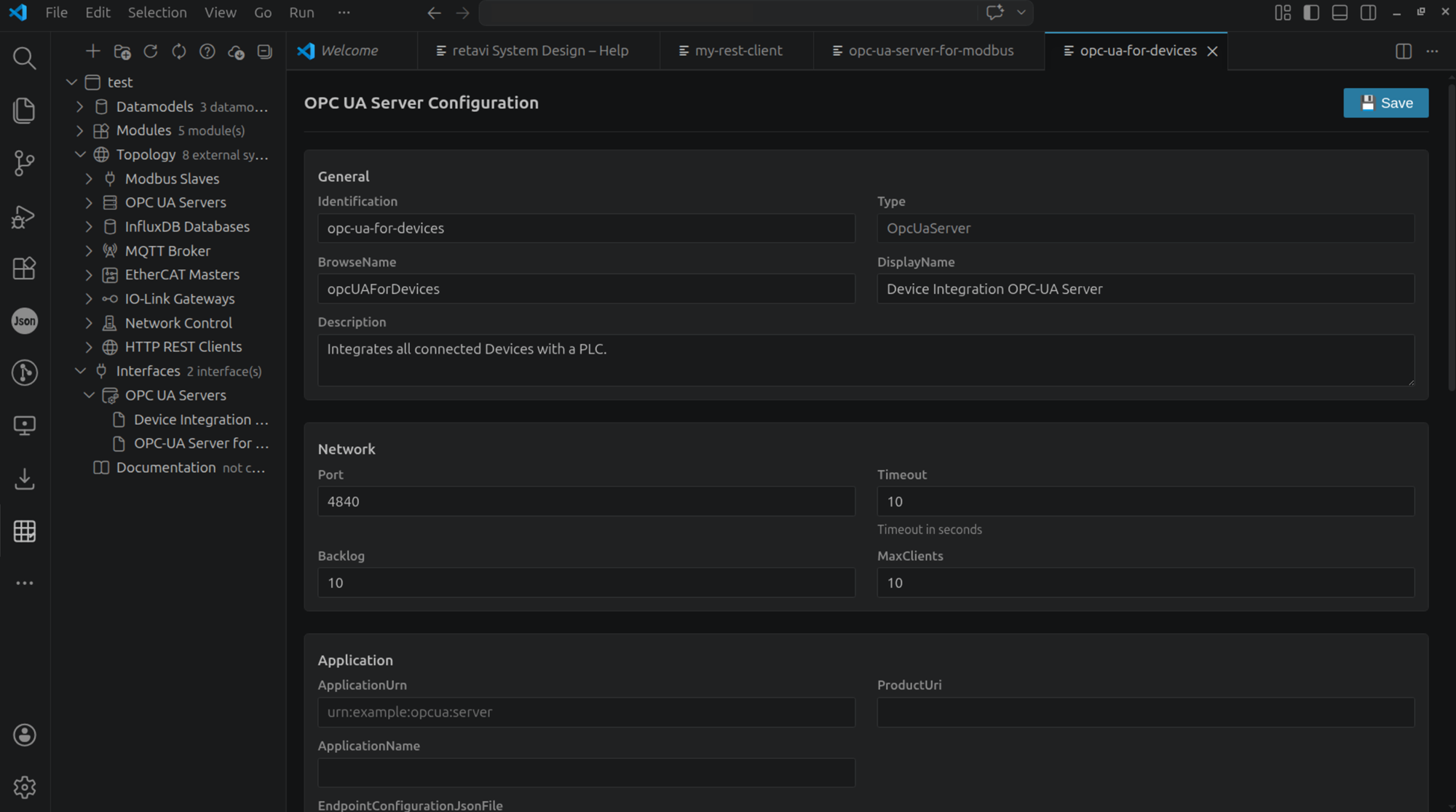Image resolution: width=1456 pixels, height=812 pixels.
Task: Save the OPC UA Server Configuration
Action: [1385, 103]
